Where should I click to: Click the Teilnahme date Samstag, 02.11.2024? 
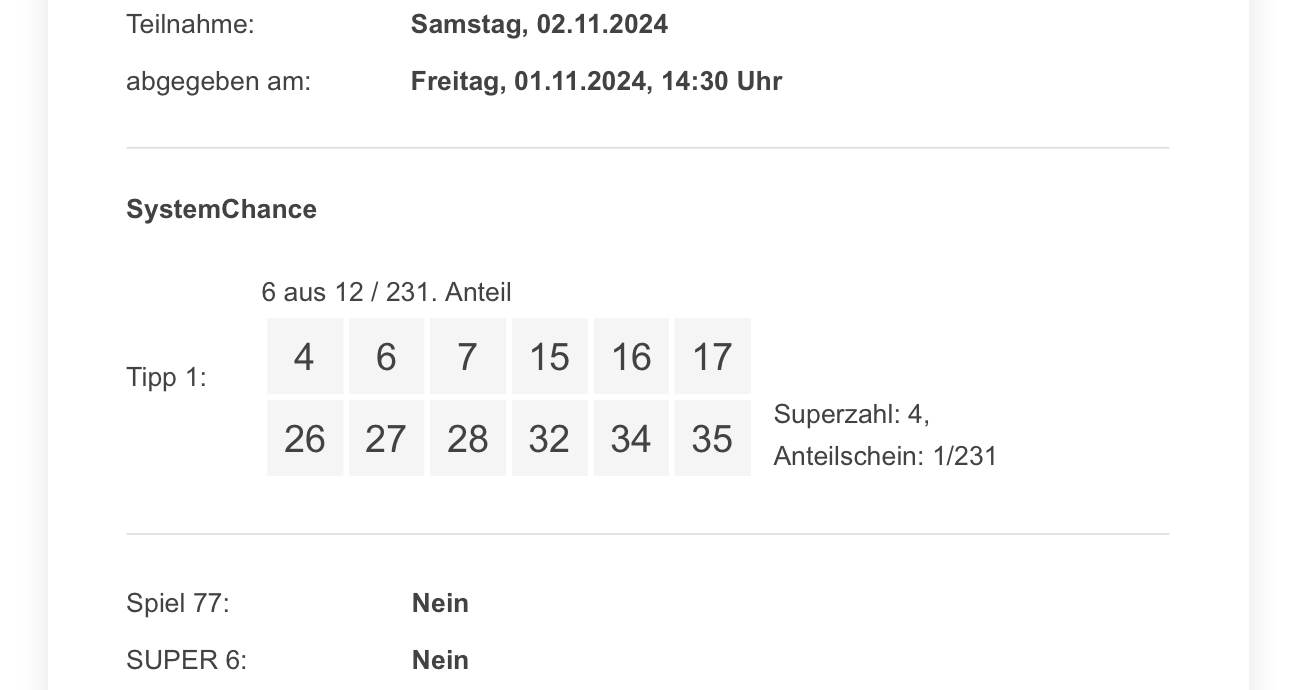click(x=539, y=24)
